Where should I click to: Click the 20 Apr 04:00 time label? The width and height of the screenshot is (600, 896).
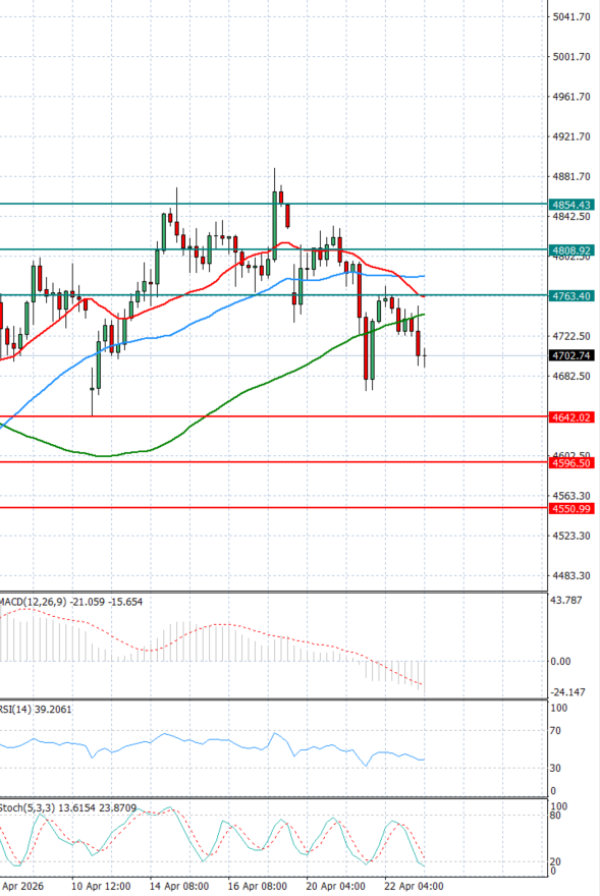point(337,886)
